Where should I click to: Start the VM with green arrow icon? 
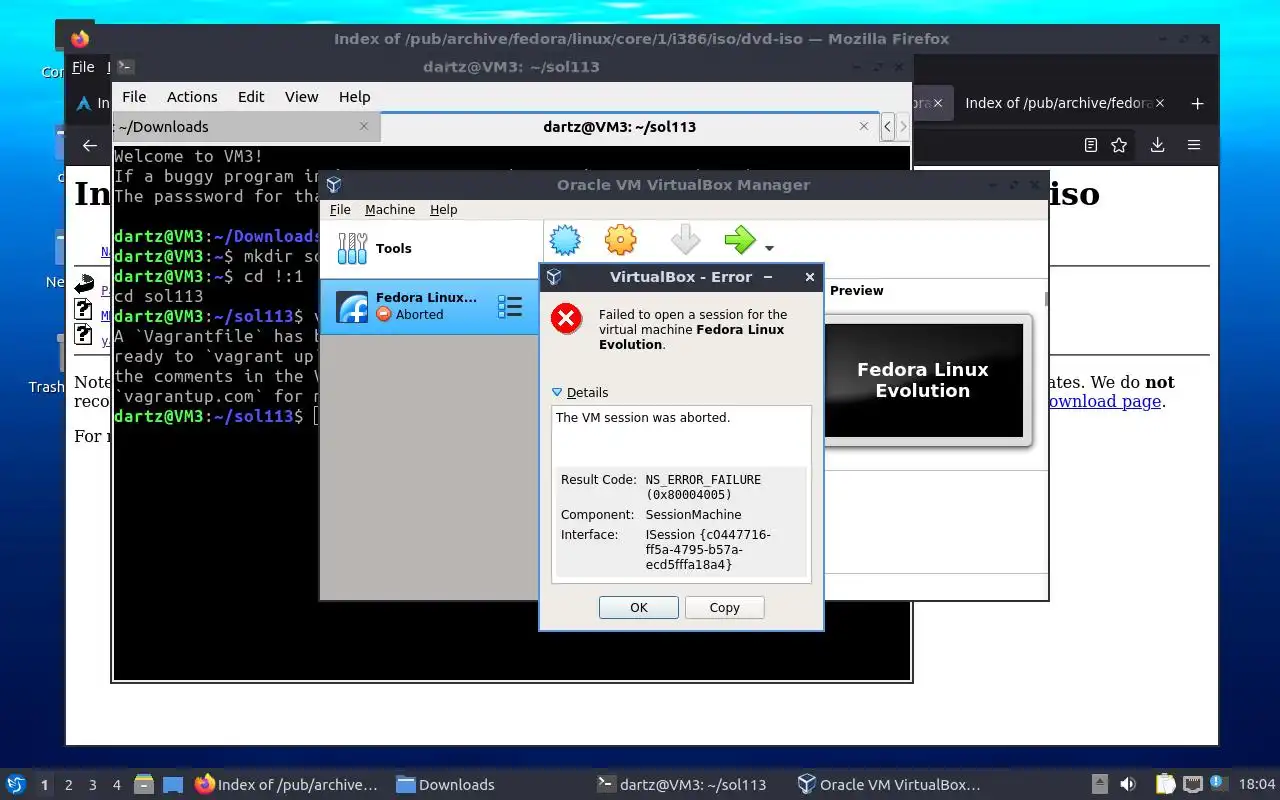click(x=739, y=240)
